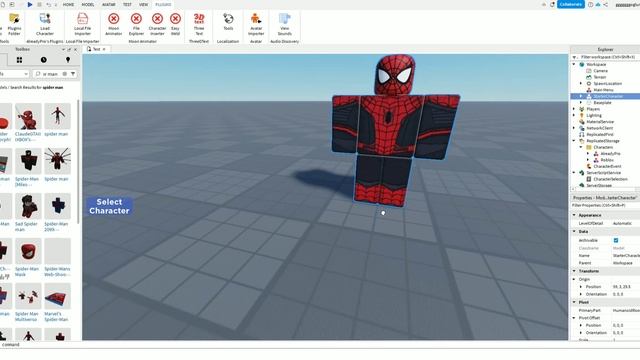Open the Easy Weld plugin

point(176,24)
